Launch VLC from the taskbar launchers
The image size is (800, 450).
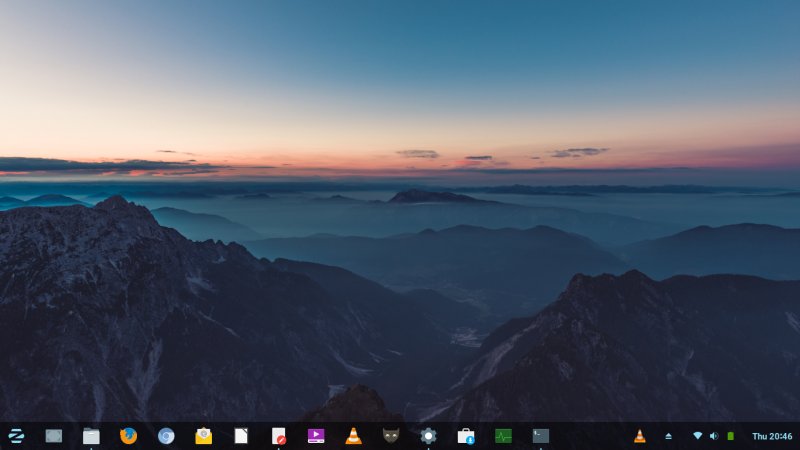353,436
